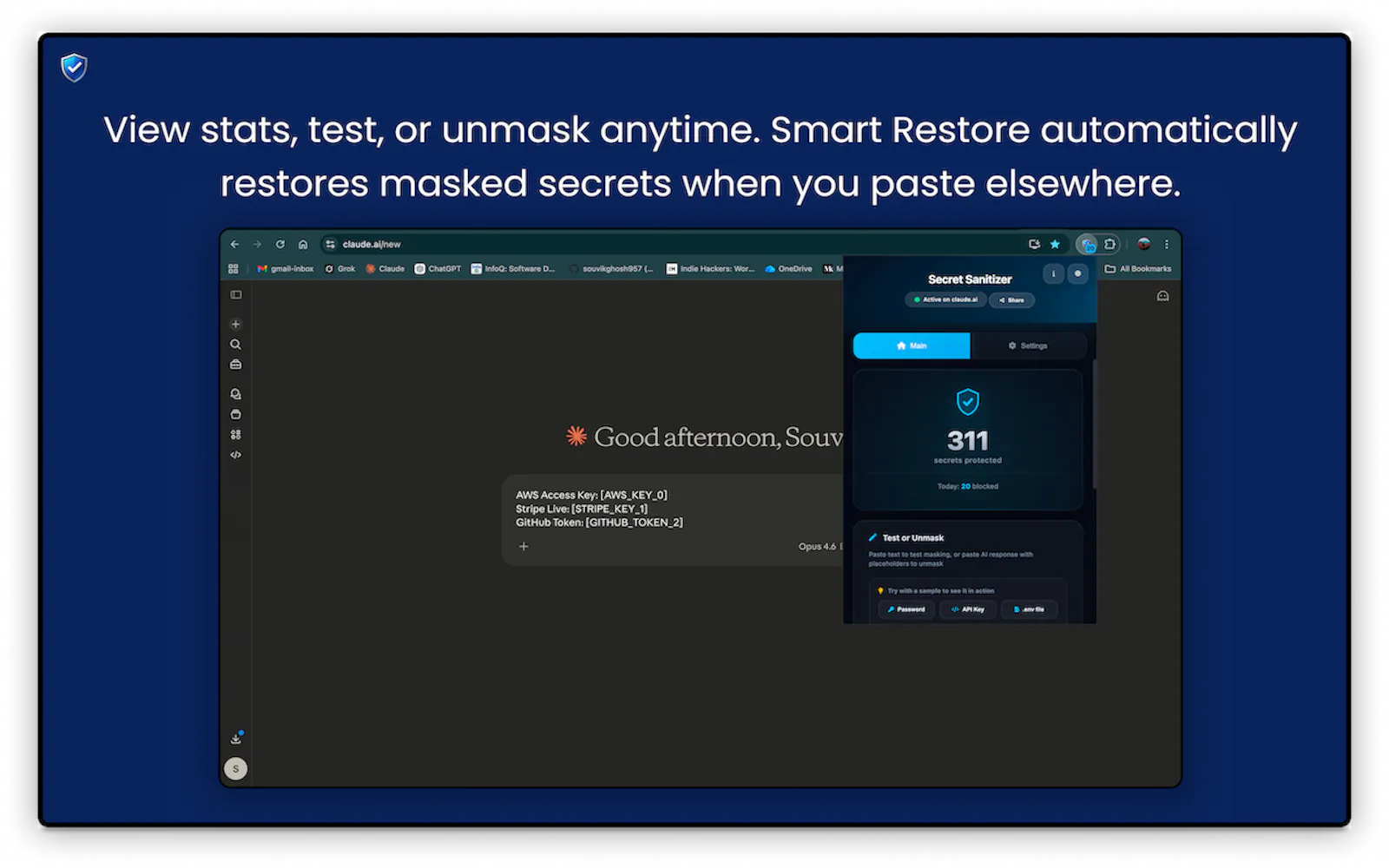The height and width of the screenshot is (868, 1389).
Task: Open the Opus 4.6 model selector
Action: tap(820, 547)
